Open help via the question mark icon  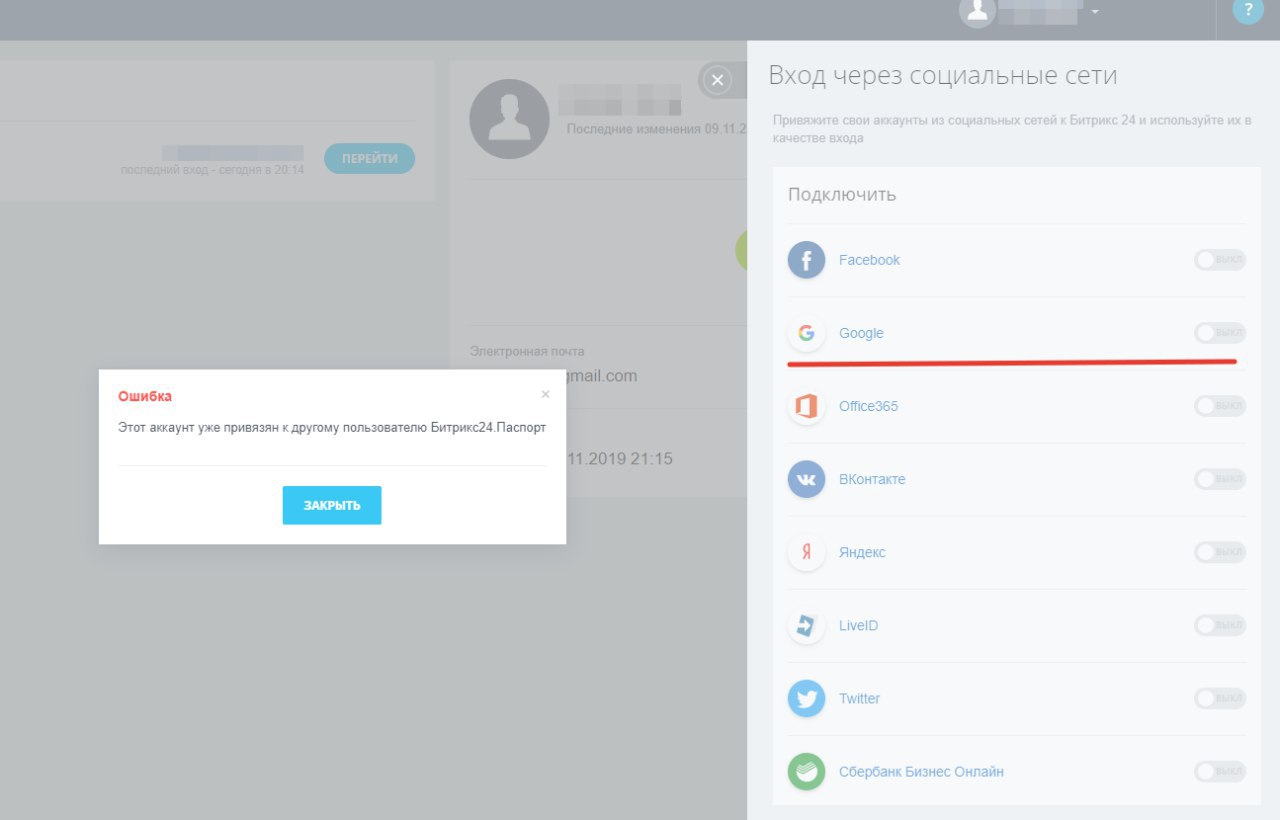[x=1248, y=10]
